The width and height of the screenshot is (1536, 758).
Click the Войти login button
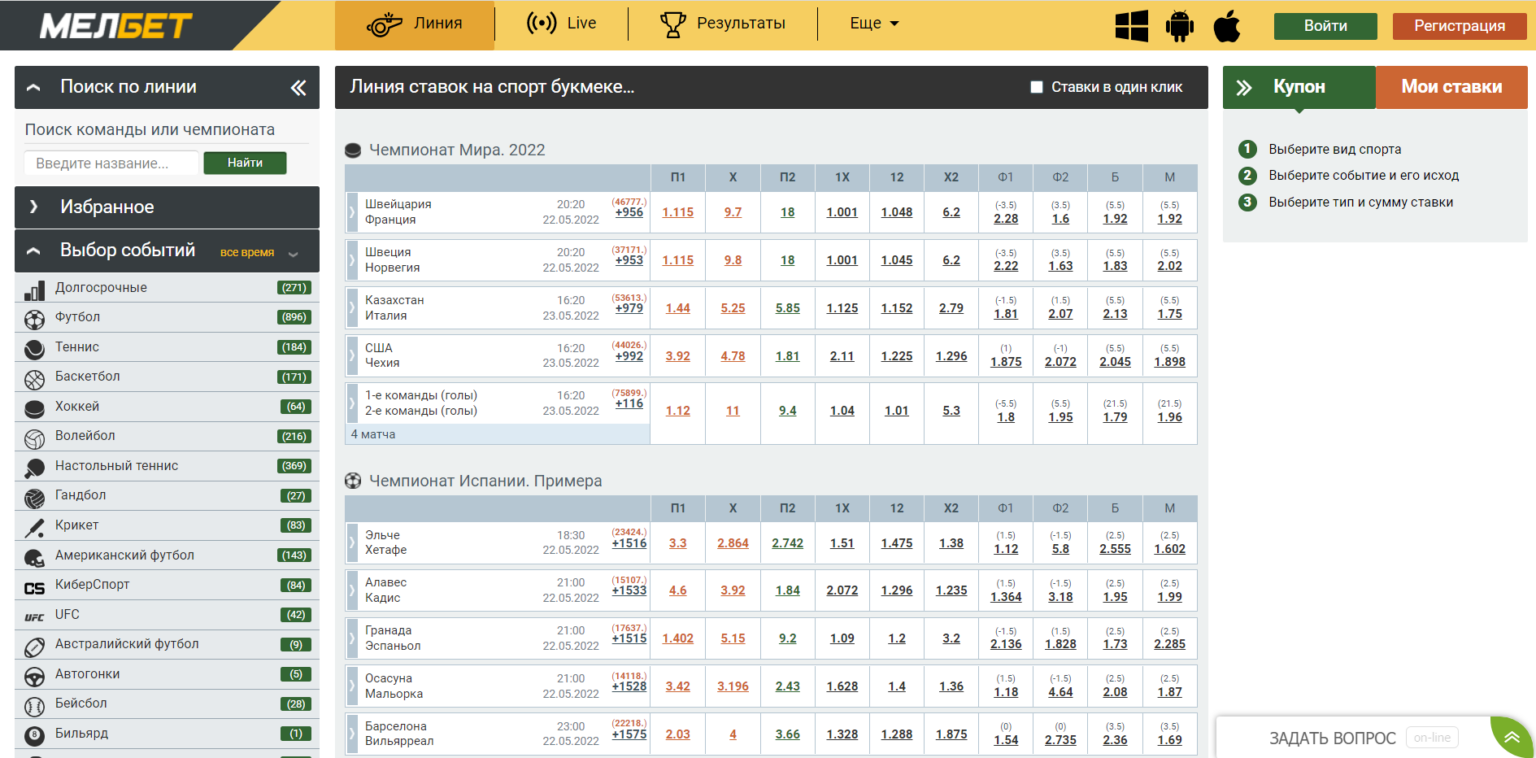point(1325,26)
